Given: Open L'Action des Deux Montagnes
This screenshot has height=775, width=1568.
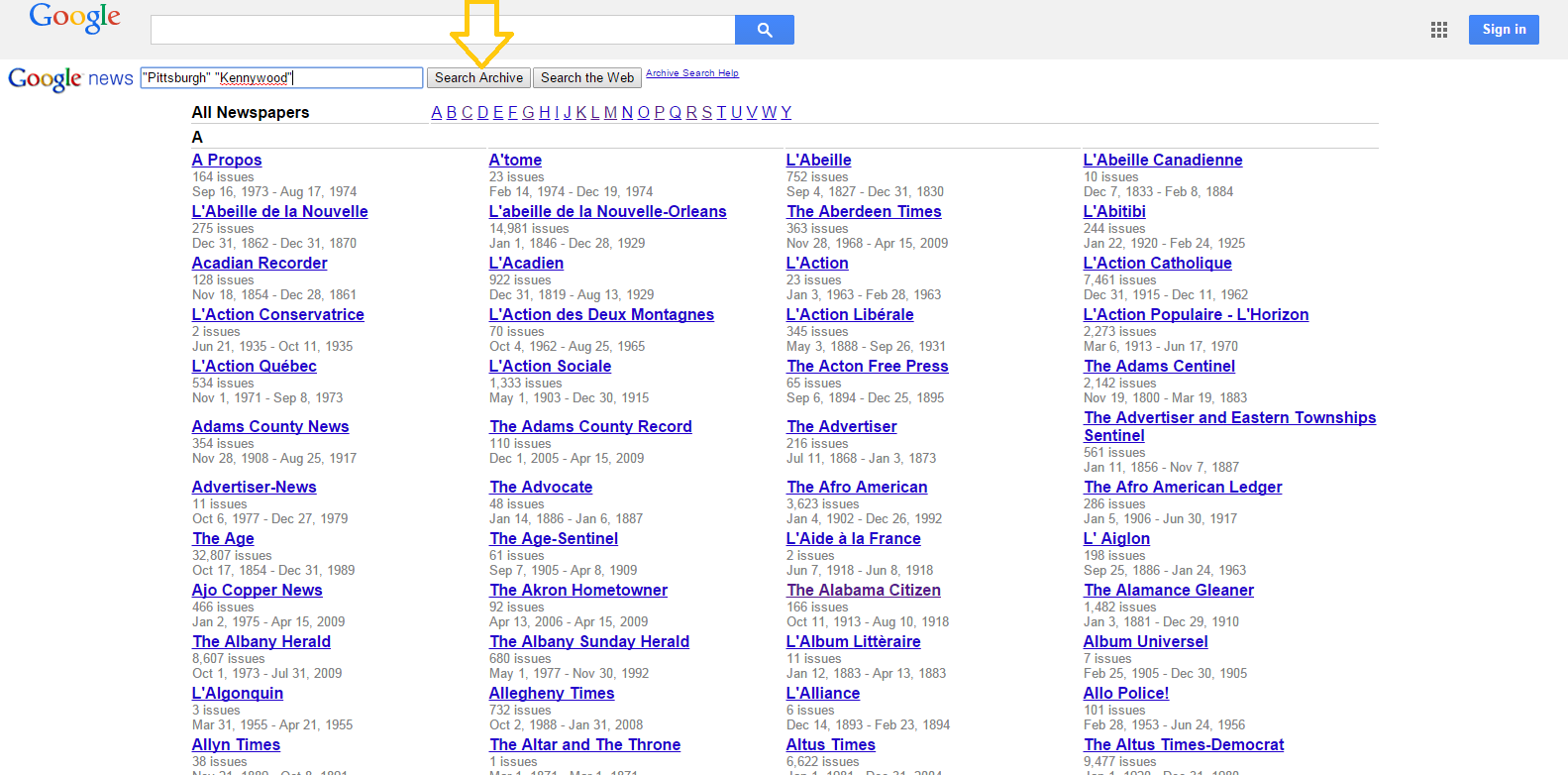Looking at the screenshot, I should click(601, 315).
